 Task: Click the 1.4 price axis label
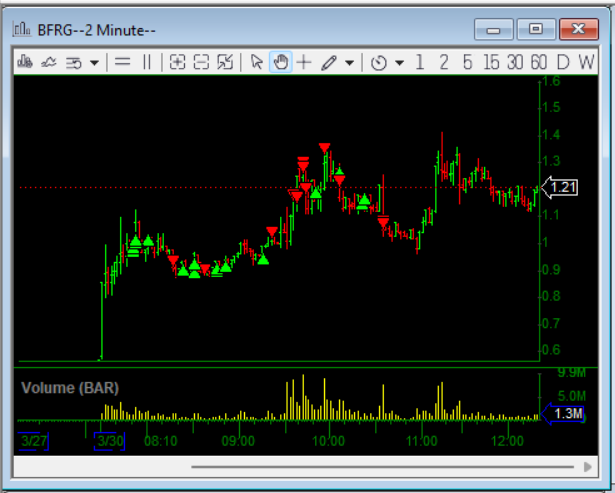click(x=551, y=135)
